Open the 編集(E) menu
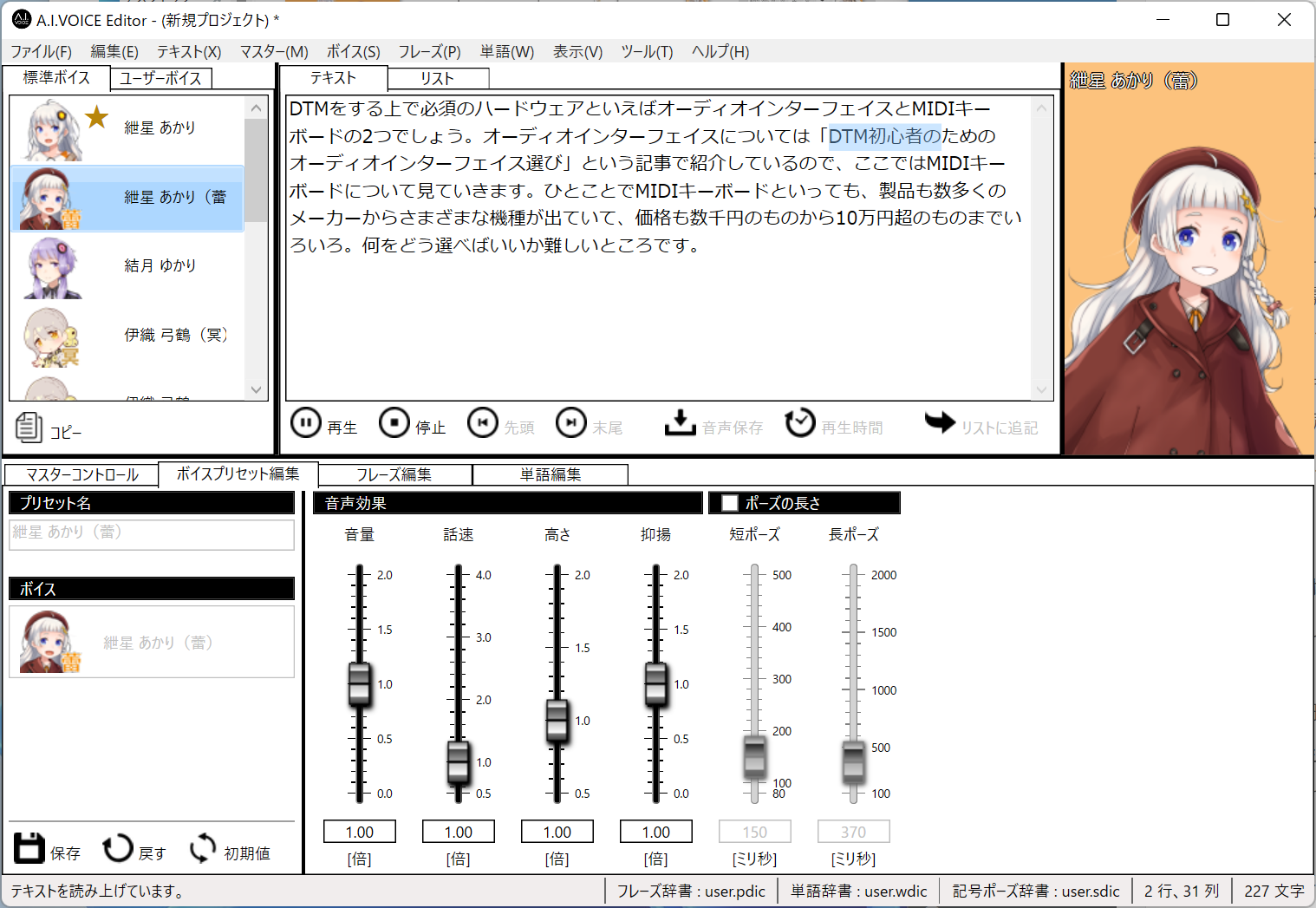 [x=114, y=52]
